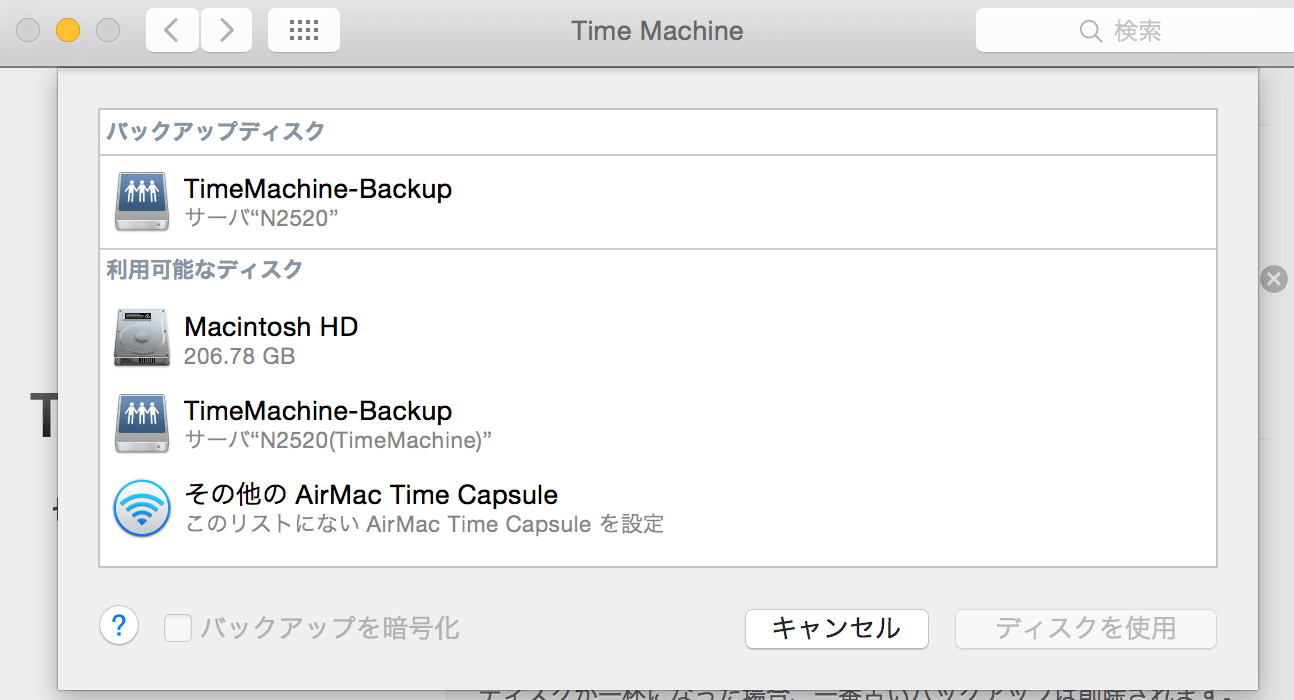
Task: Open help with the question mark button
Action: click(118, 627)
